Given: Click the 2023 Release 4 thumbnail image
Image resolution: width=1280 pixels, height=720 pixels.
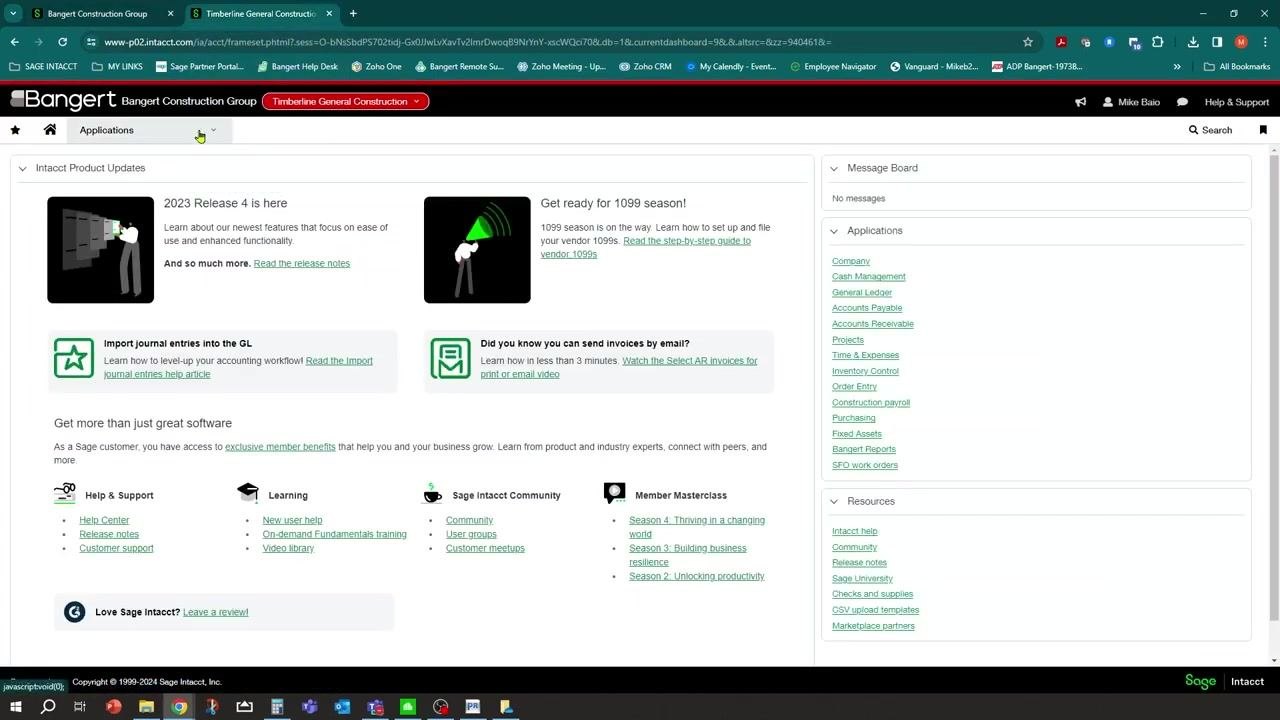Looking at the screenshot, I should point(100,250).
